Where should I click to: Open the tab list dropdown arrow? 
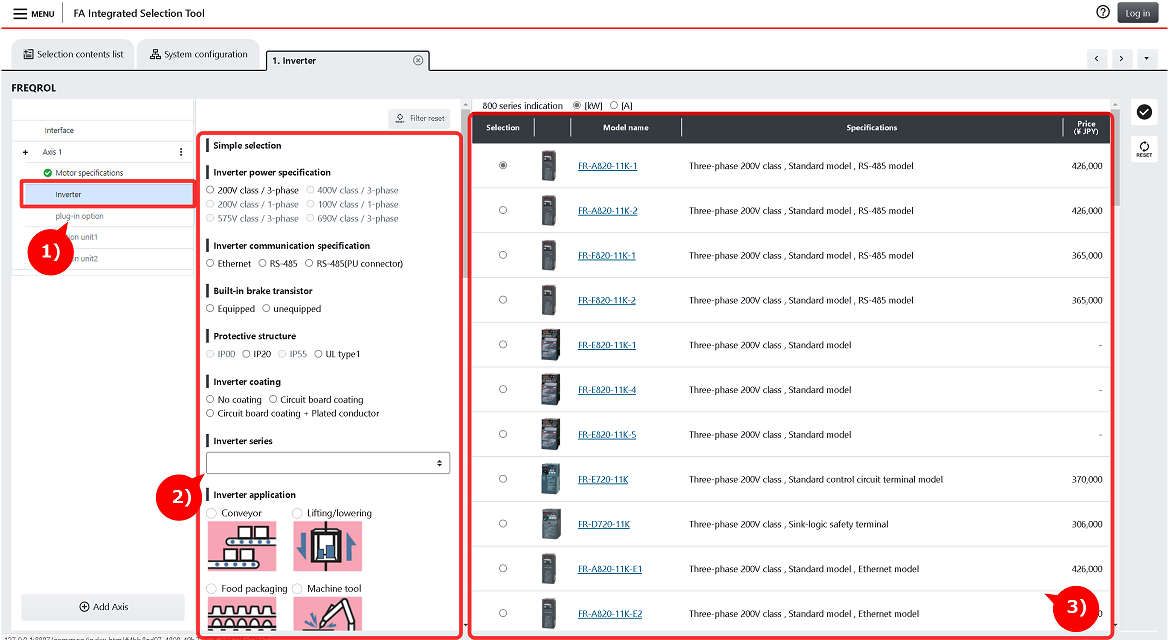tap(1146, 58)
